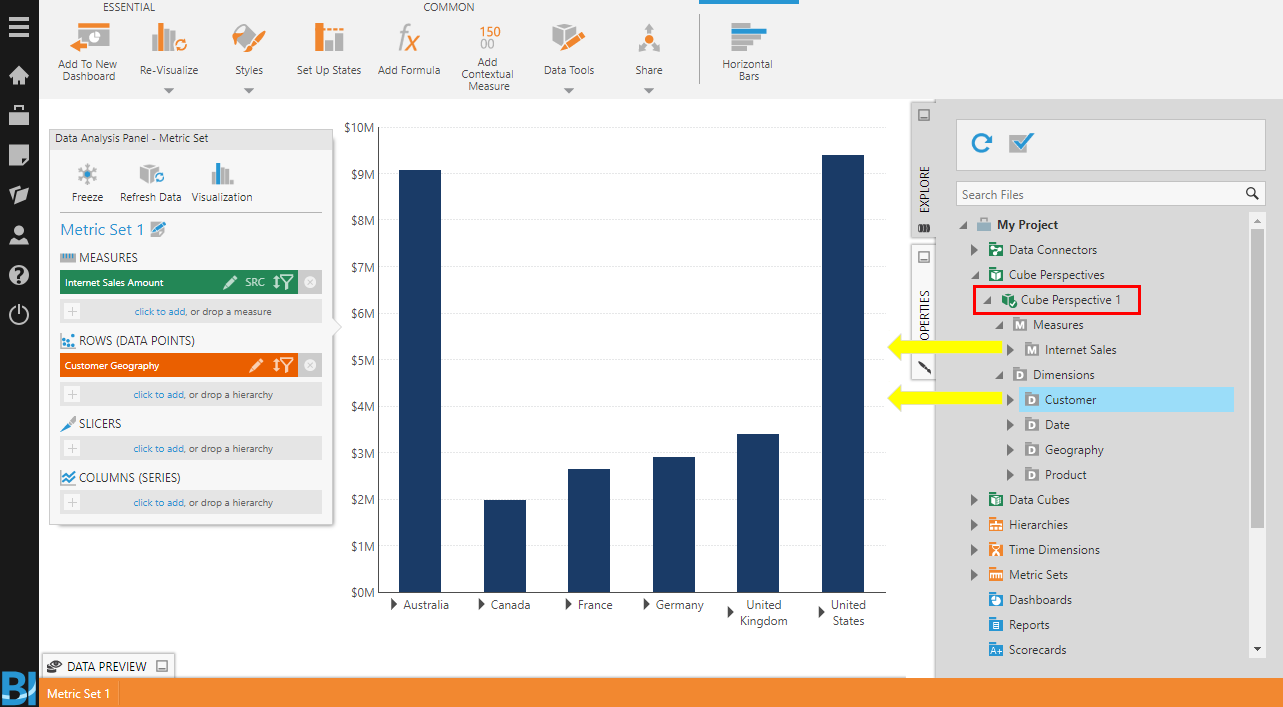This screenshot has height=707, width=1283.
Task: Remove the Customer Geography hierarchy
Action: pos(310,366)
